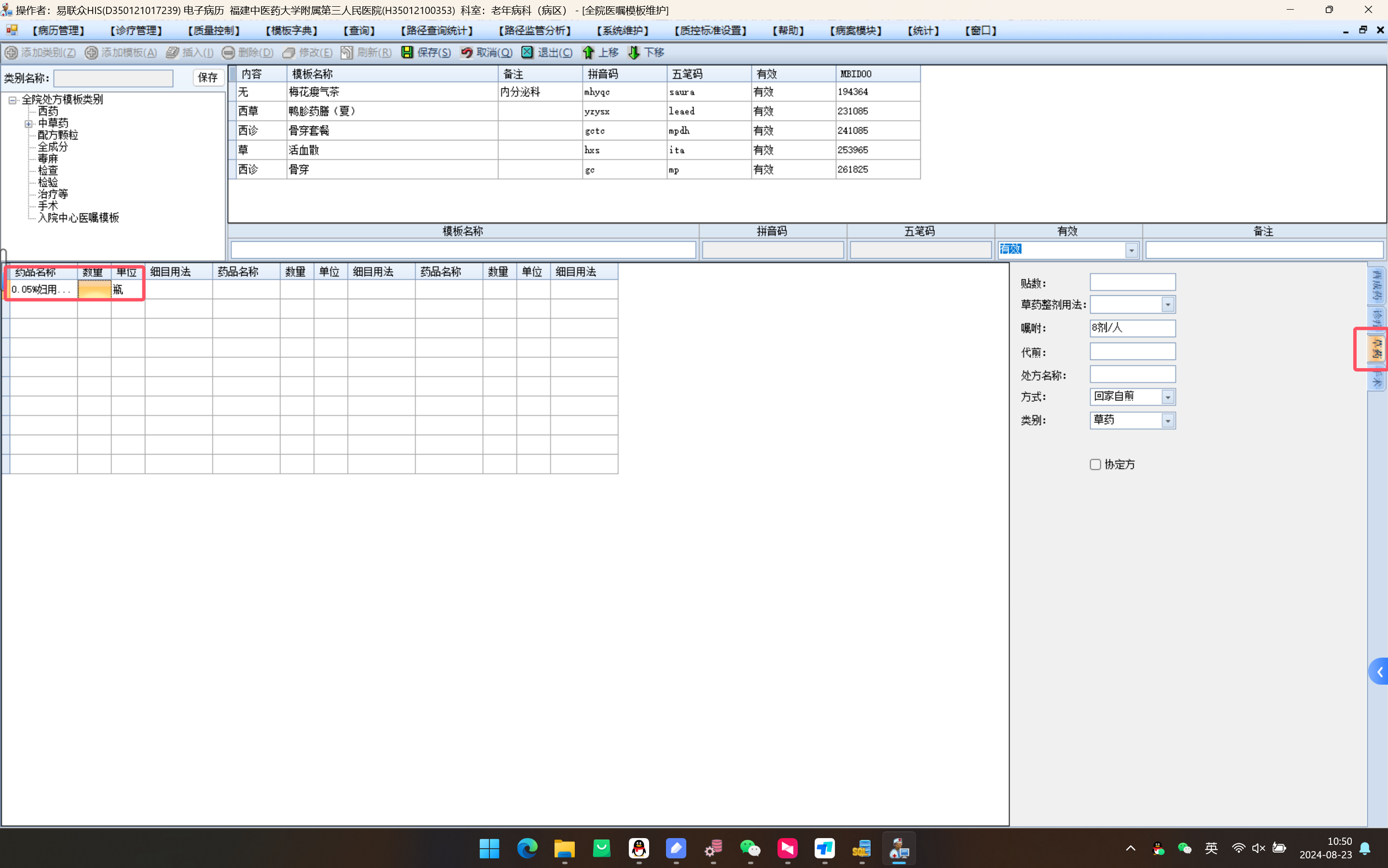Image resolution: width=1388 pixels, height=868 pixels.
Task: Click the 嘱咐 field containing 8剂/人
Action: tap(1132, 328)
